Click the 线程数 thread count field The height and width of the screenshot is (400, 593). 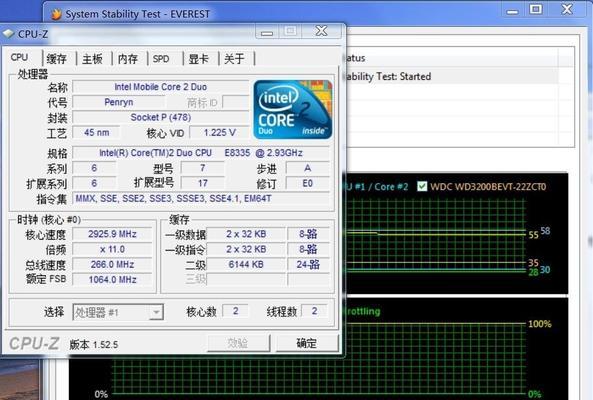[x=315, y=311]
